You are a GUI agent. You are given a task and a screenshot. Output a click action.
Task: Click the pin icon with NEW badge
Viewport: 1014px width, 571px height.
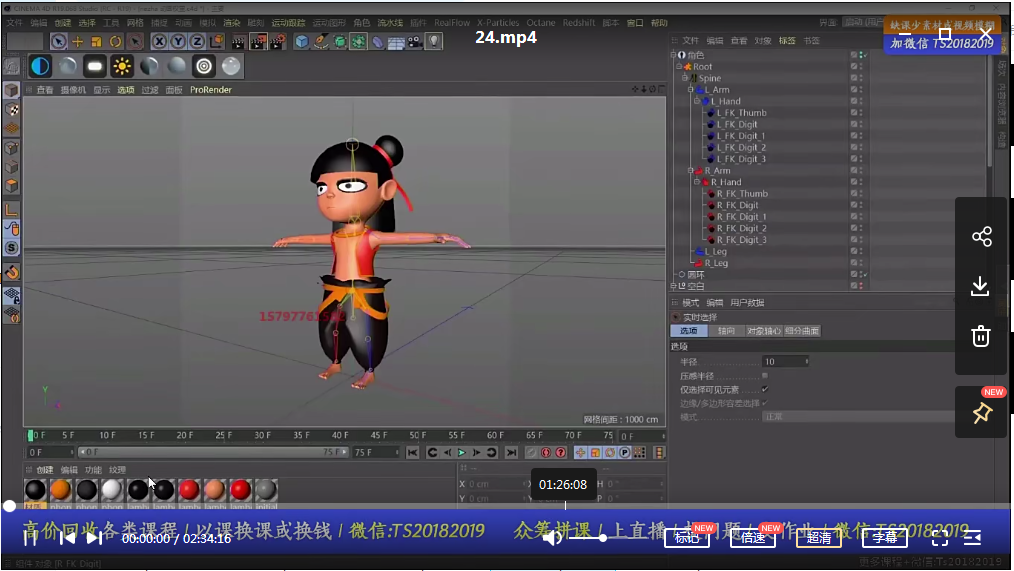981,413
